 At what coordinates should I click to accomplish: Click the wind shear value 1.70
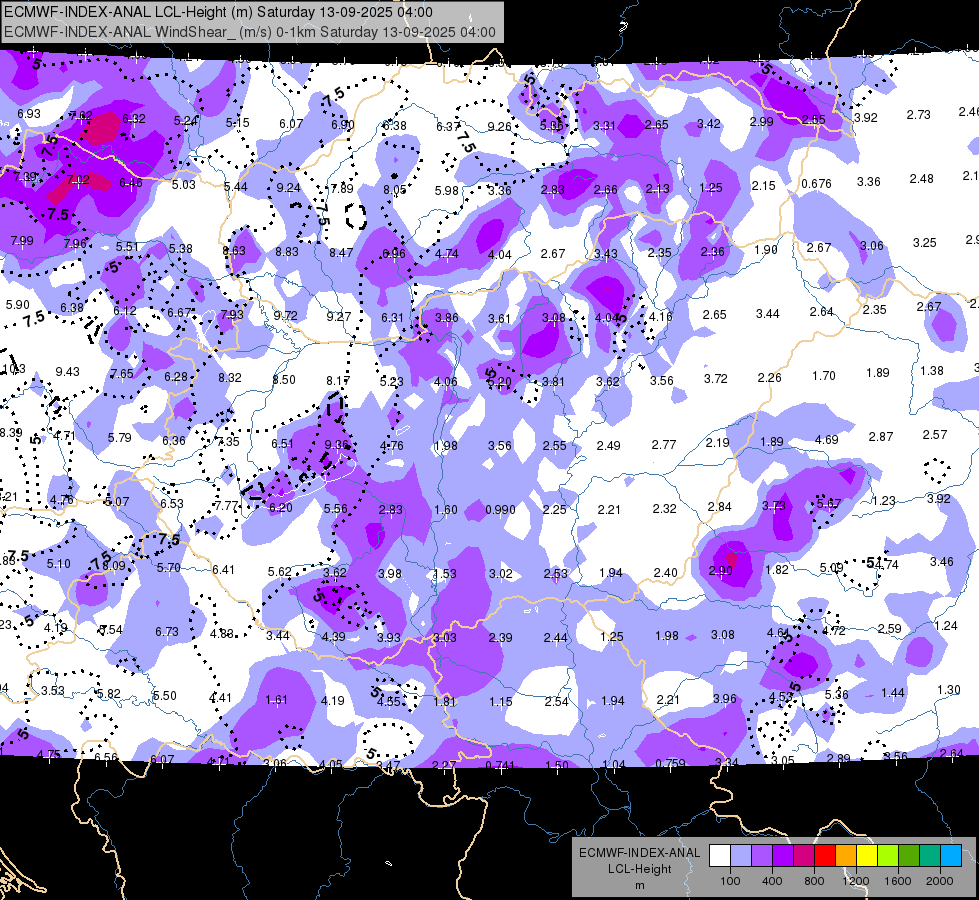pyautogui.click(x=824, y=376)
